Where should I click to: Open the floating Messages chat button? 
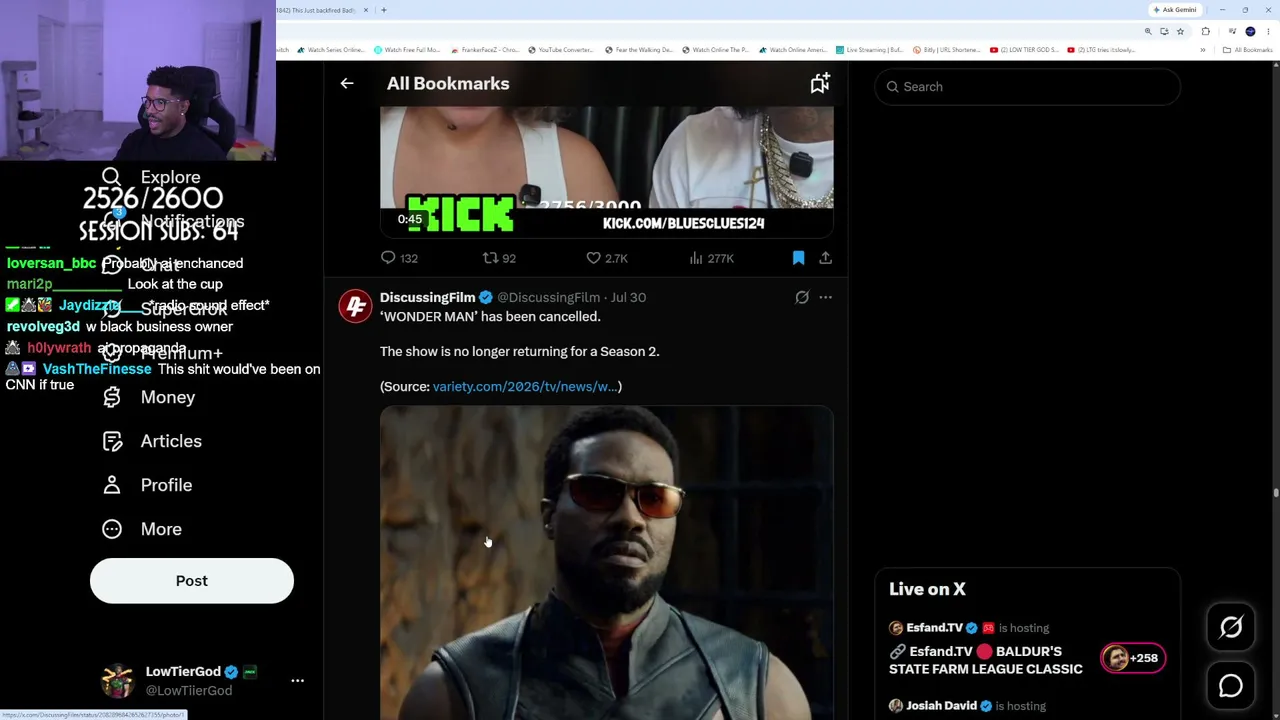tap(1231, 686)
